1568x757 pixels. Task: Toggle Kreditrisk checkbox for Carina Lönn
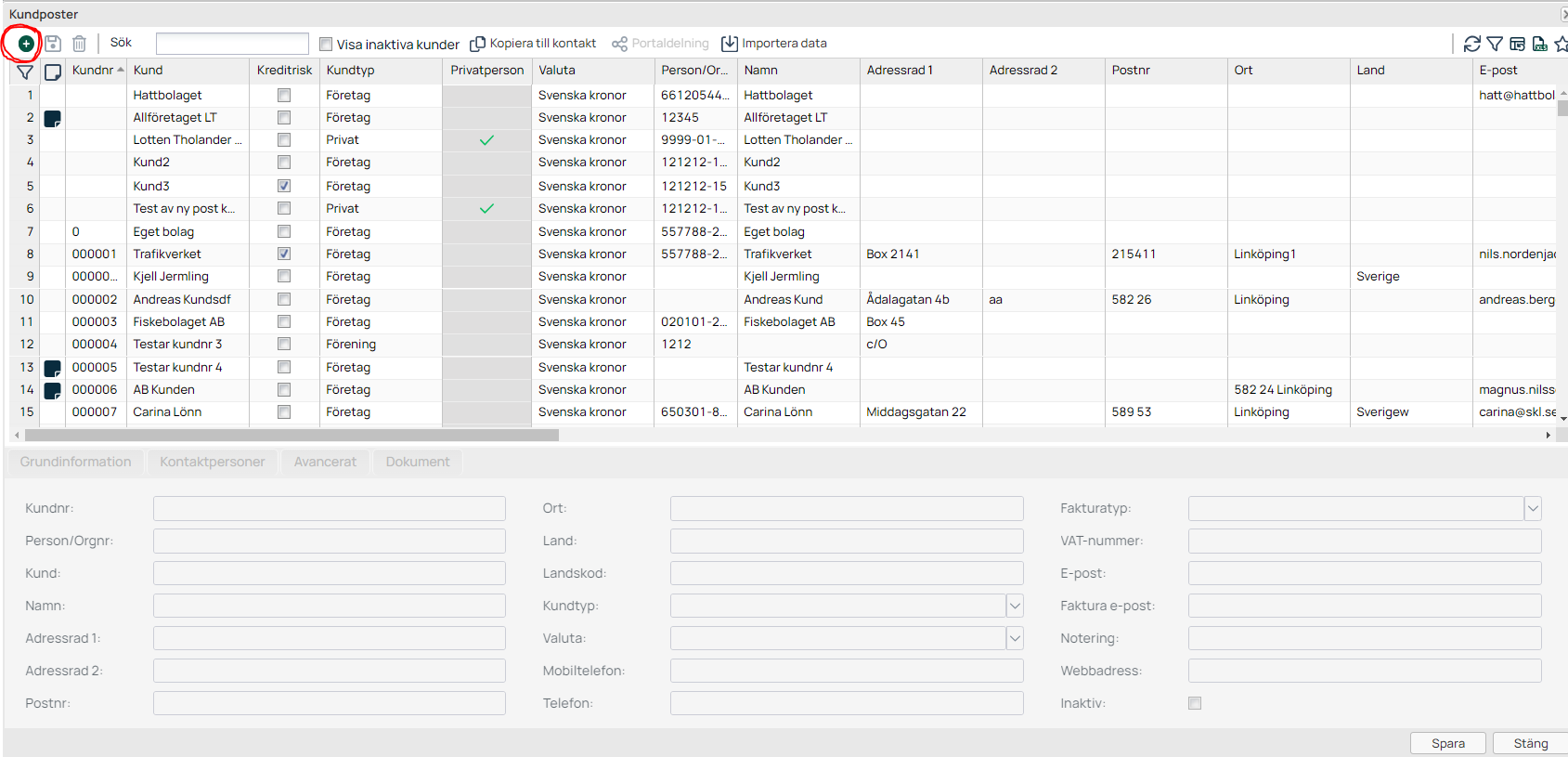tap(284, 411)
